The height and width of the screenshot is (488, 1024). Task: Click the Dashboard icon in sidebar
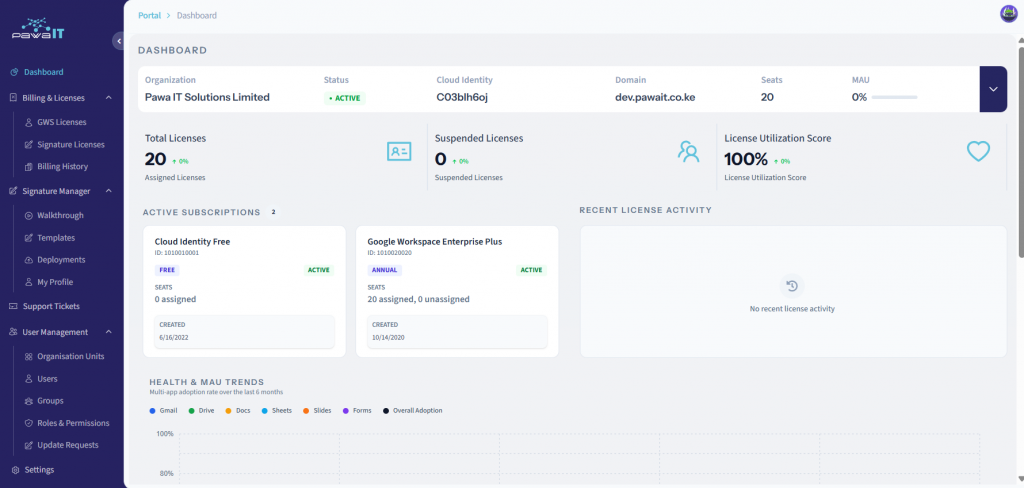(x=14, y=73)
